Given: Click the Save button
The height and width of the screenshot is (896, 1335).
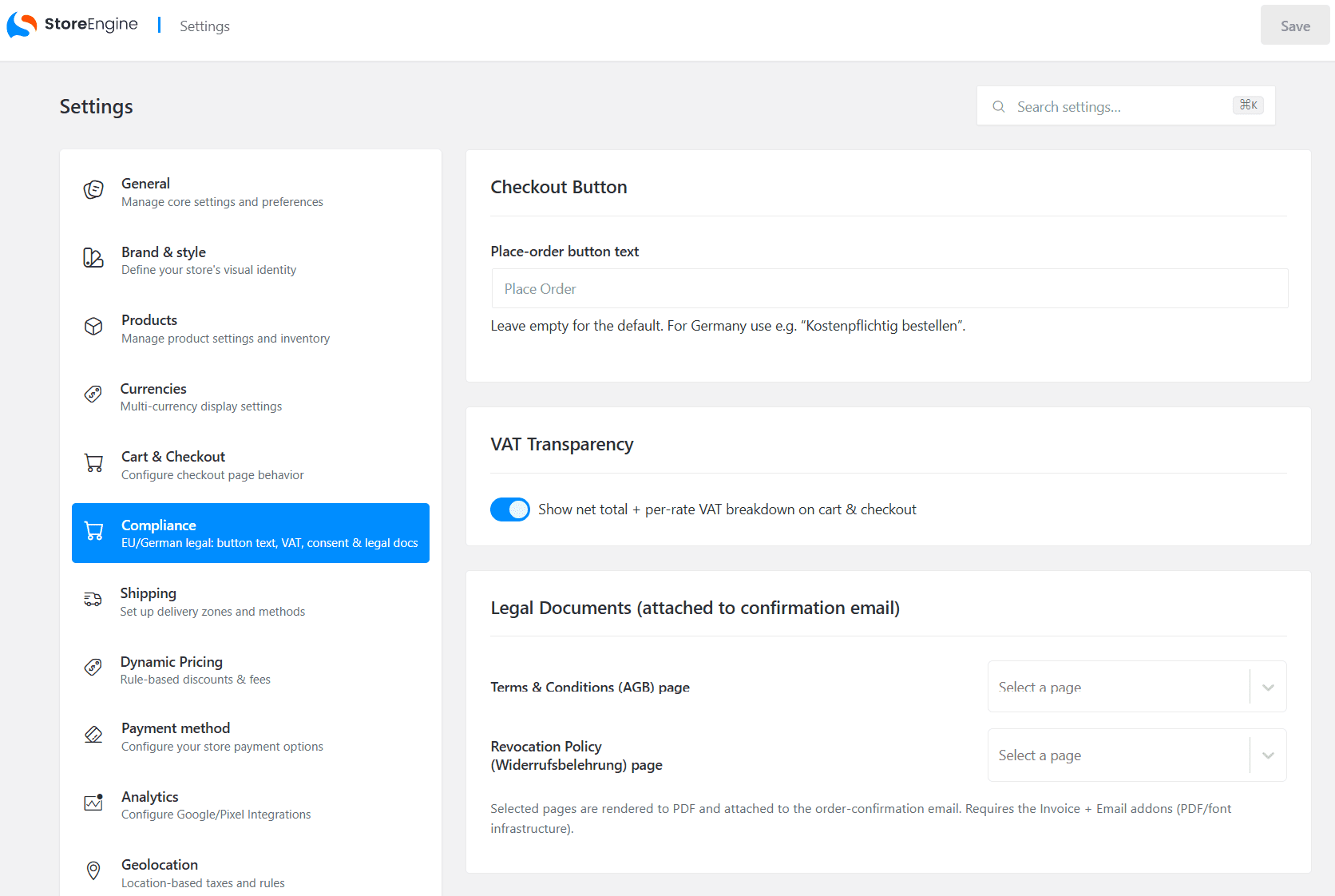Looking at the screenshot, I should coord(1295,26).
